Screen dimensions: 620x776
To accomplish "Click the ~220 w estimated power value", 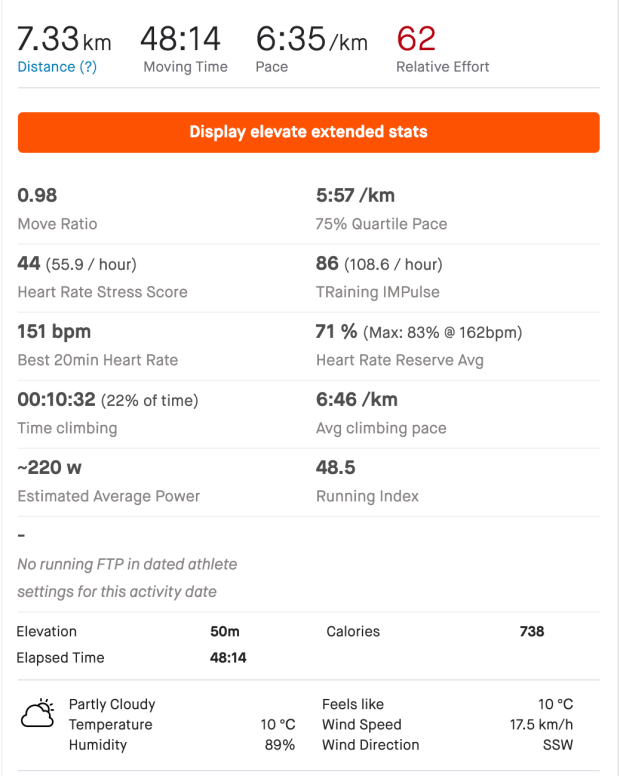I will [x=51, y=468].
